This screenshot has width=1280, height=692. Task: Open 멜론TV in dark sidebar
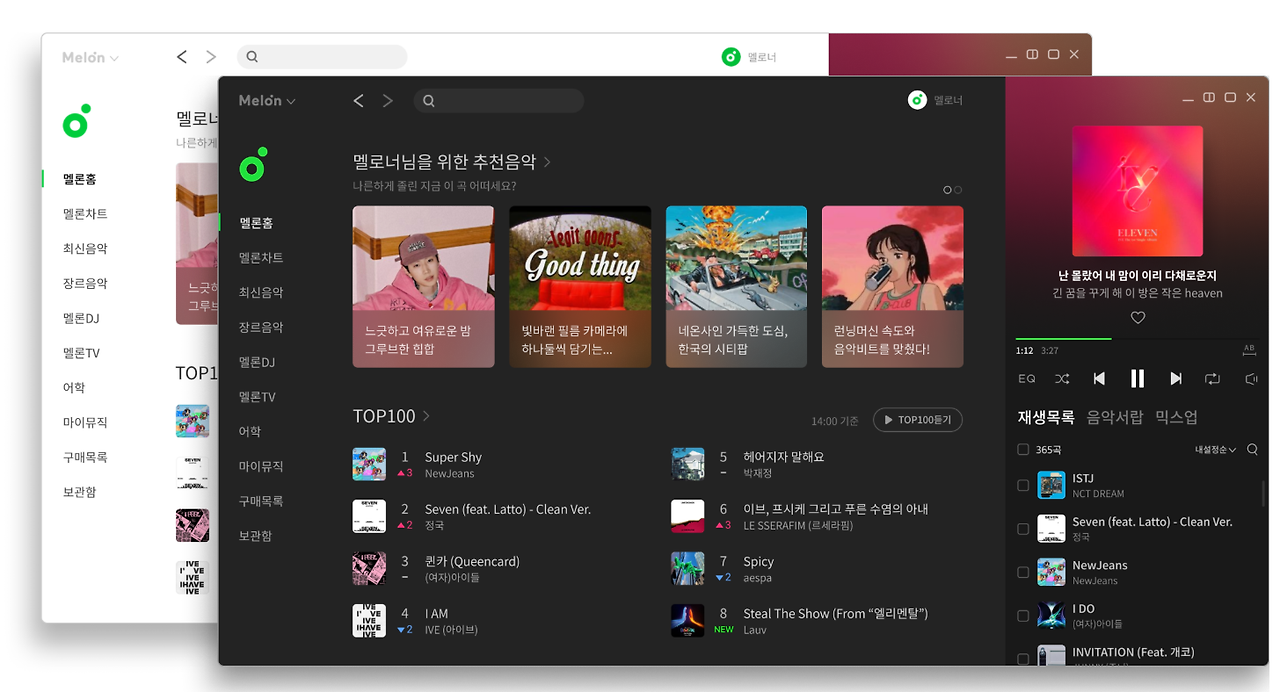pyautogui.click(x=257, y=397)
